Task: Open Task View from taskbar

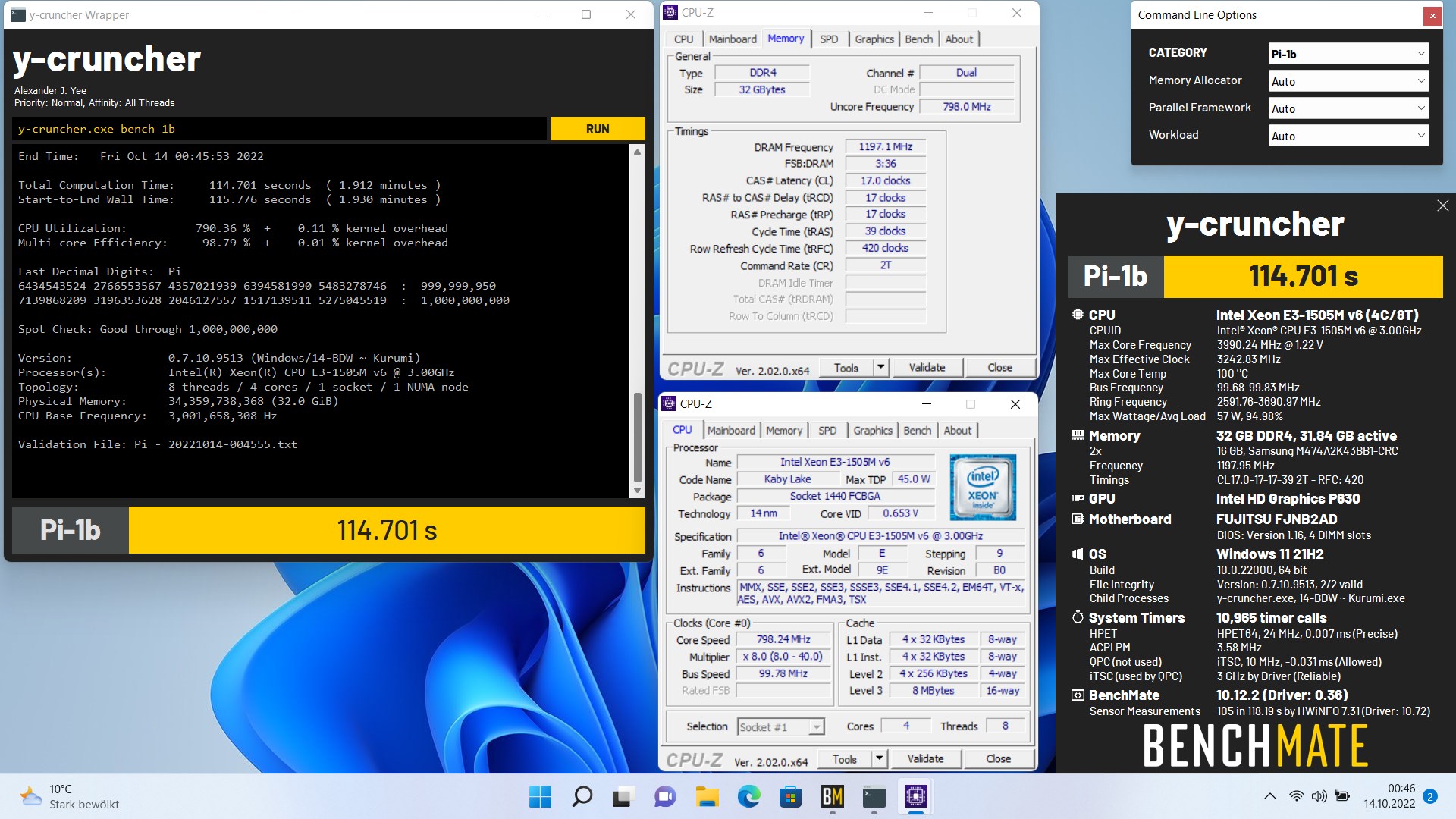Action: pos(623,796)
